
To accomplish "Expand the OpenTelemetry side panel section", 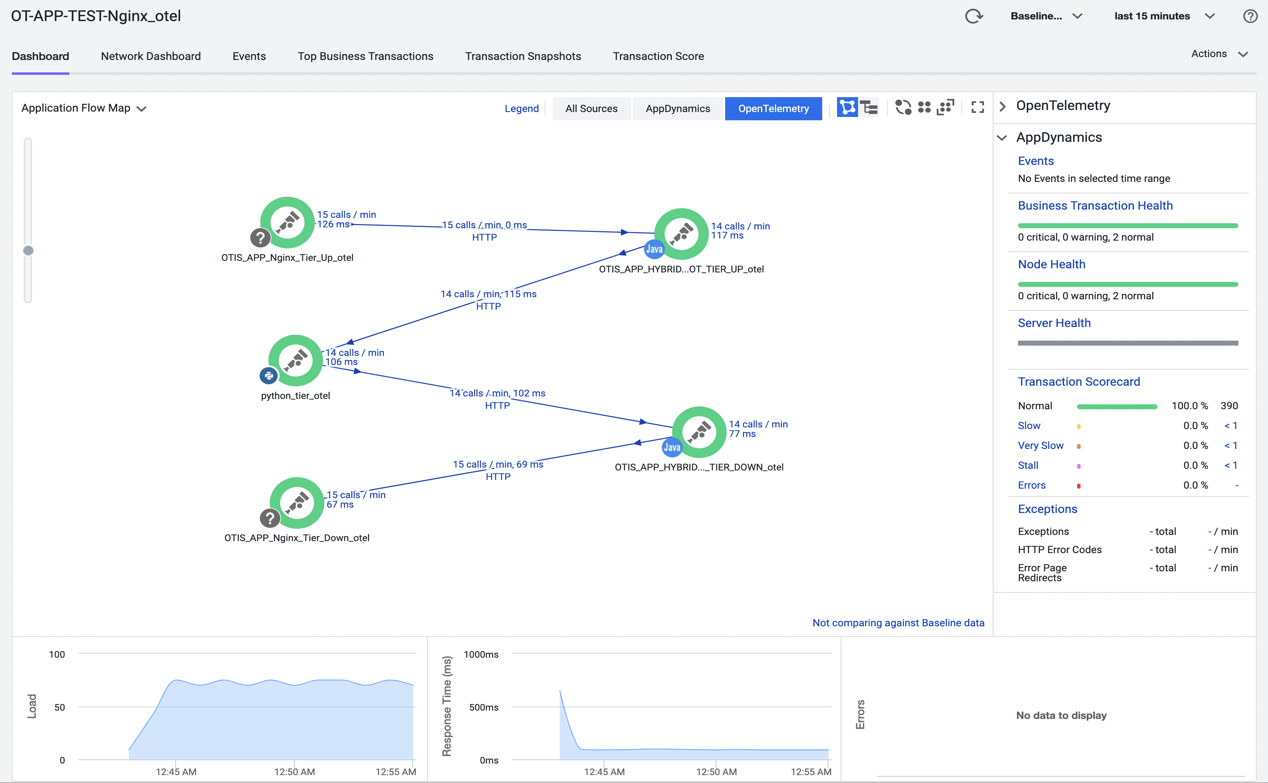I will (1003, 106).
